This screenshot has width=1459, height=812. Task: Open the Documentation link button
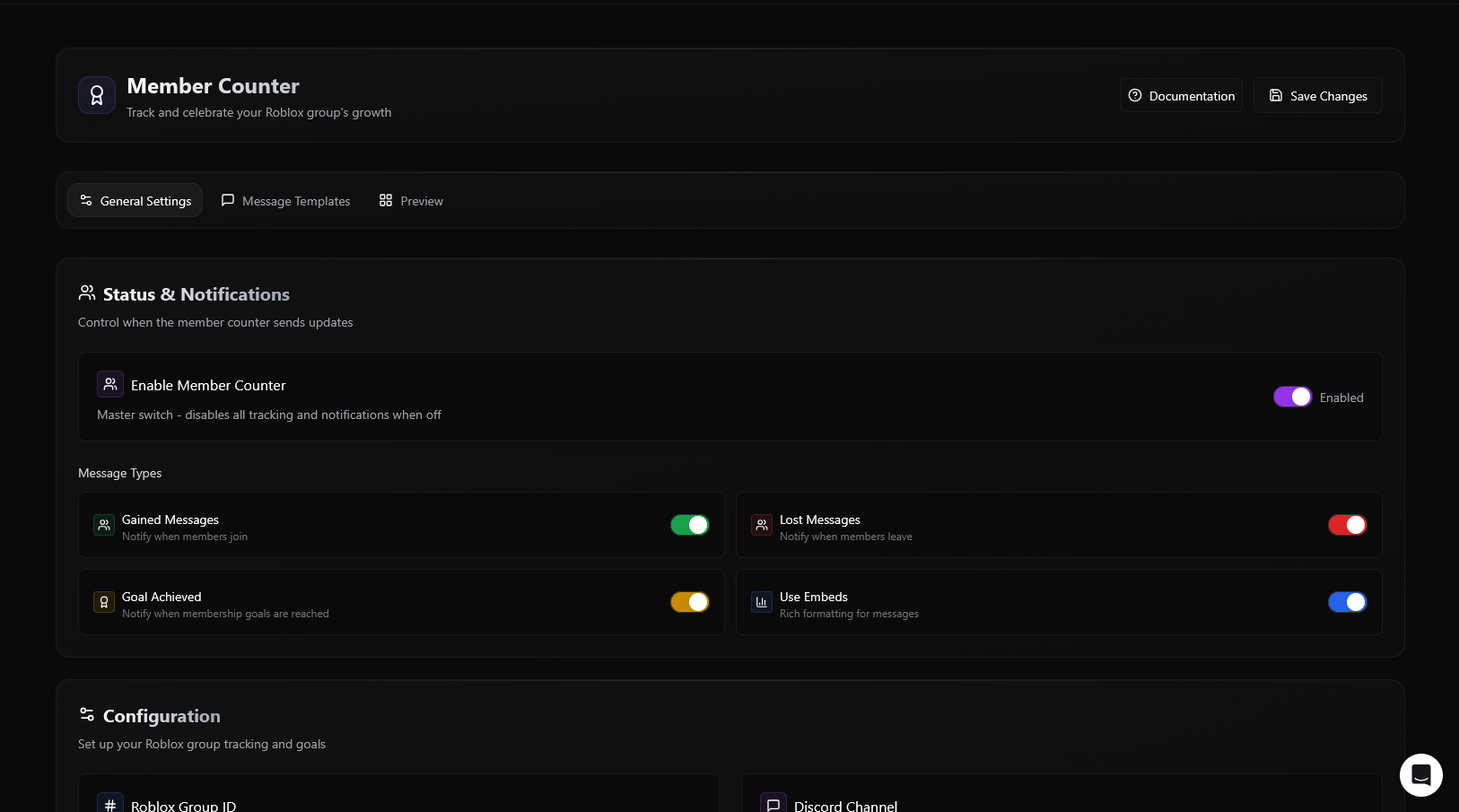click(1181, 96)
